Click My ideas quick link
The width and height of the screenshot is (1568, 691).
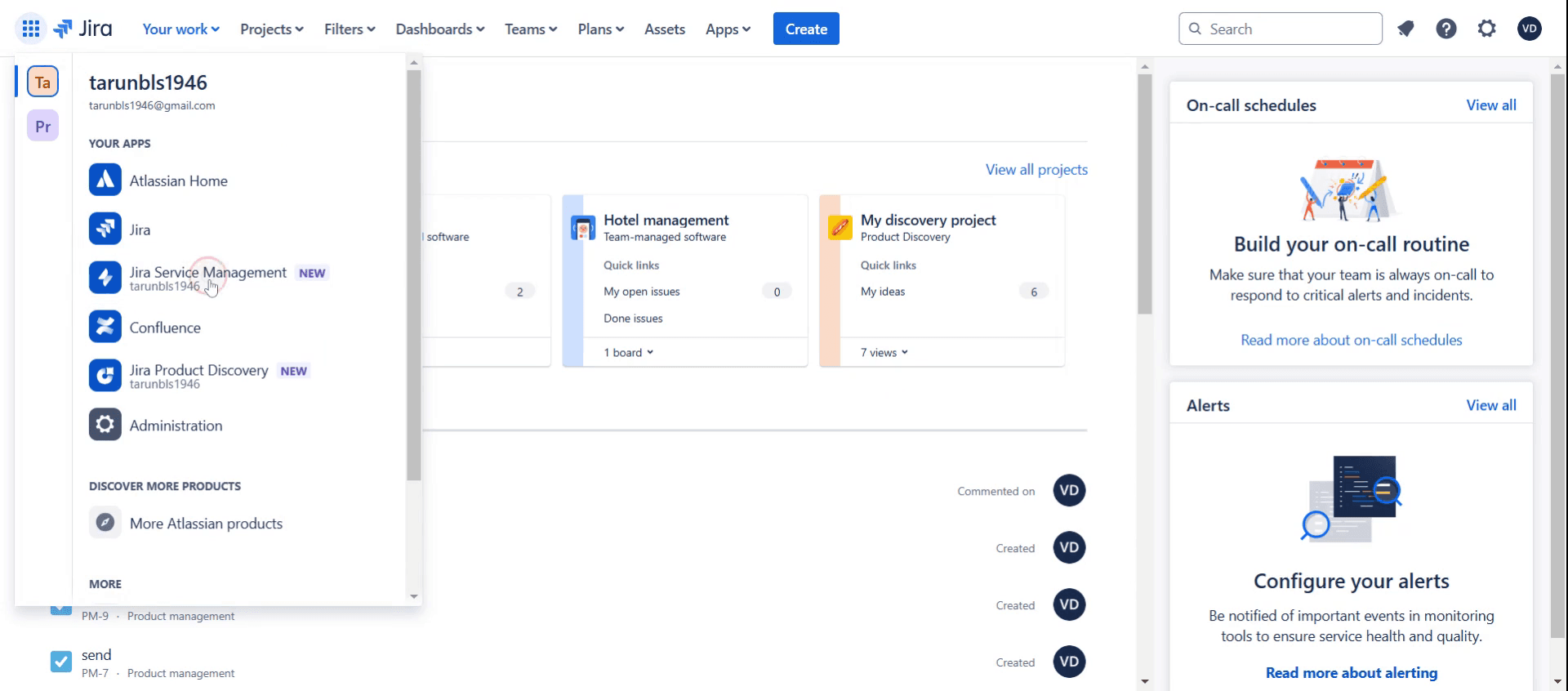pyautogui.click(x=883, y=292)
